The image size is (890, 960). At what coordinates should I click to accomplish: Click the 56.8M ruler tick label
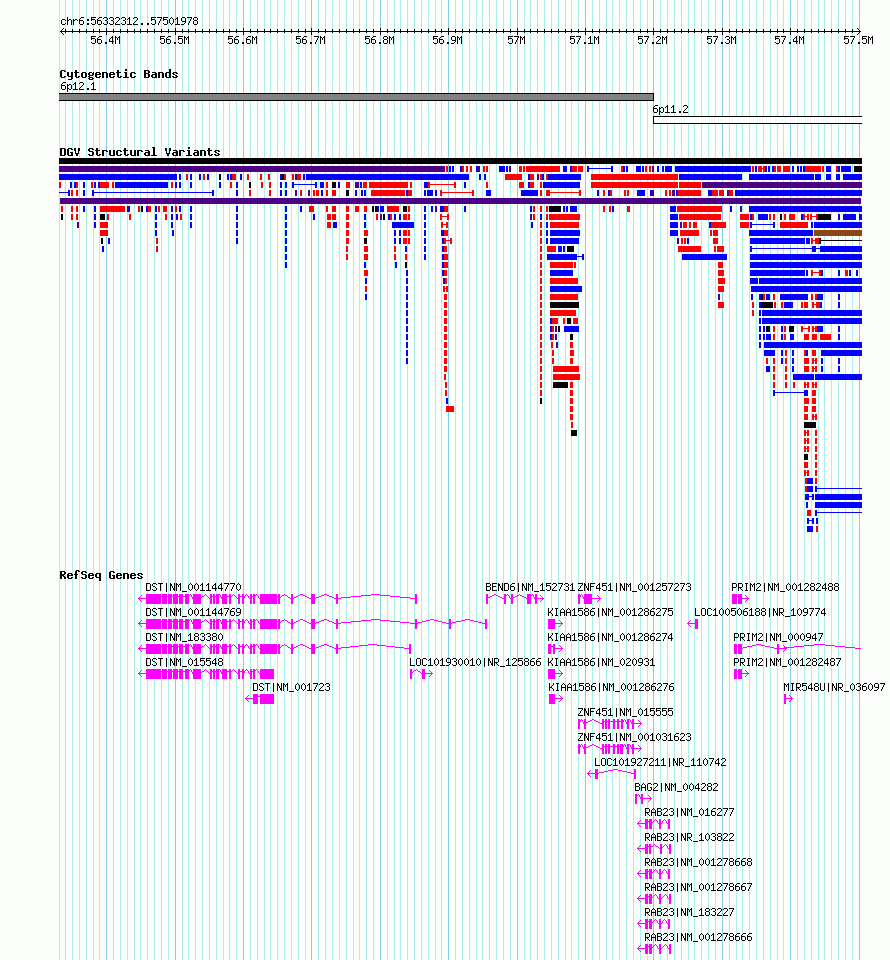click(x=380, y=40)
